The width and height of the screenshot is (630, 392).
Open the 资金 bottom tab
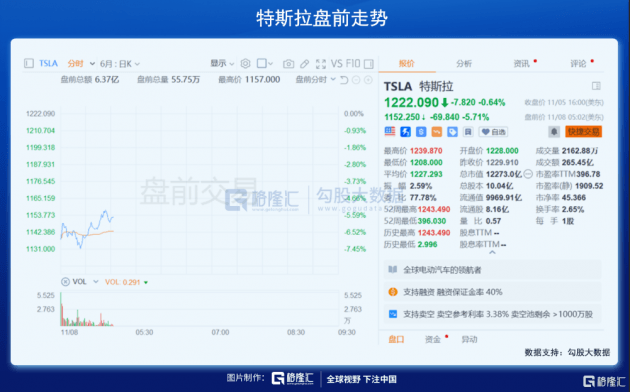click(x=433, y=339)
